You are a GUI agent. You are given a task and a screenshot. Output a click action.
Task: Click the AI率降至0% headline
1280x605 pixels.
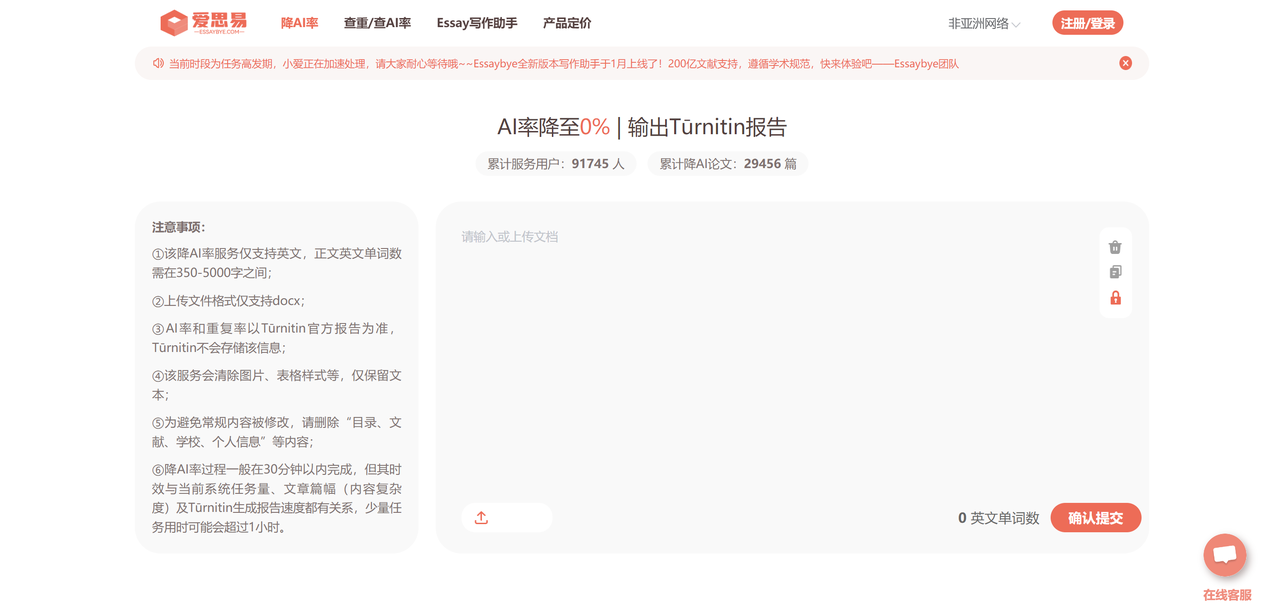pyautogui.click(x=642, y=126)
